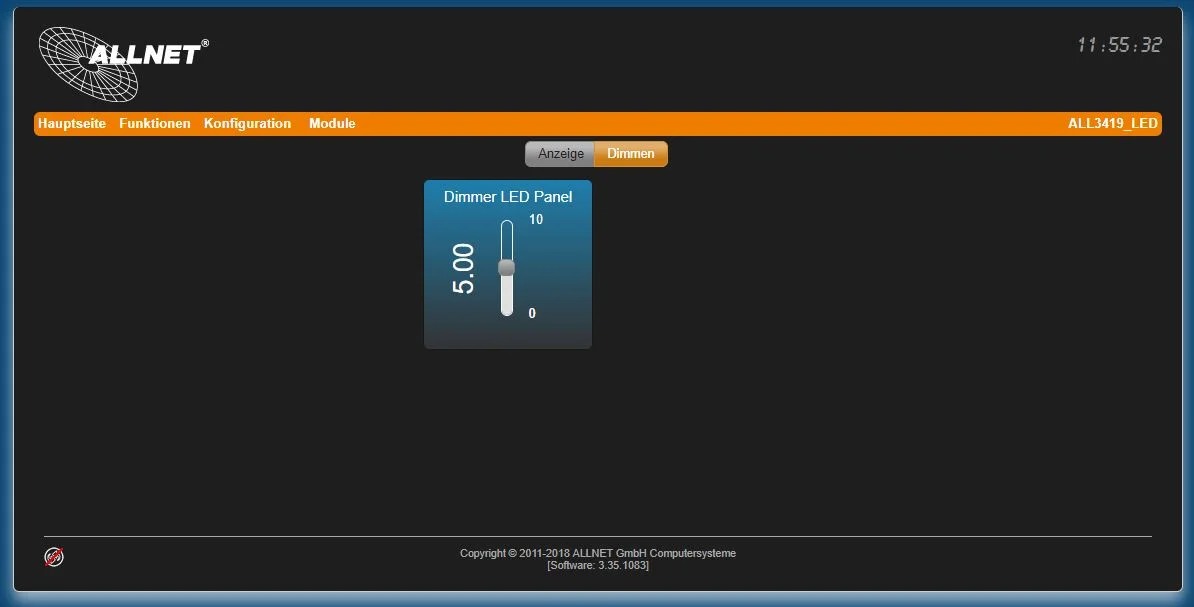The width and height of the screenshot is (1194, 607).
Task: Select the Dimmen tab
Action: point(629,153)
